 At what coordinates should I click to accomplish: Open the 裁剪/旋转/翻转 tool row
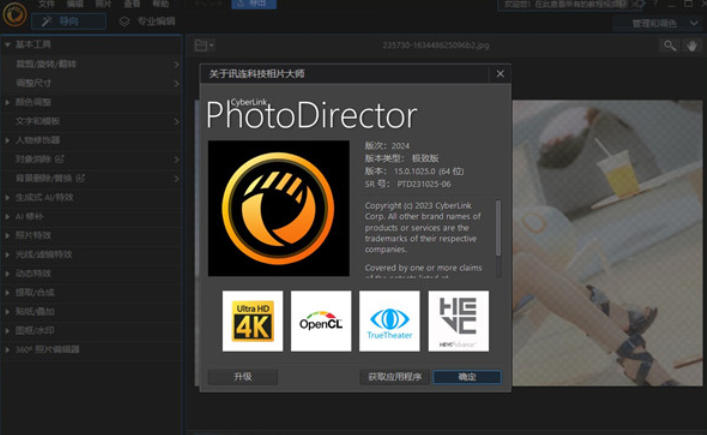(x=92, y=64)
